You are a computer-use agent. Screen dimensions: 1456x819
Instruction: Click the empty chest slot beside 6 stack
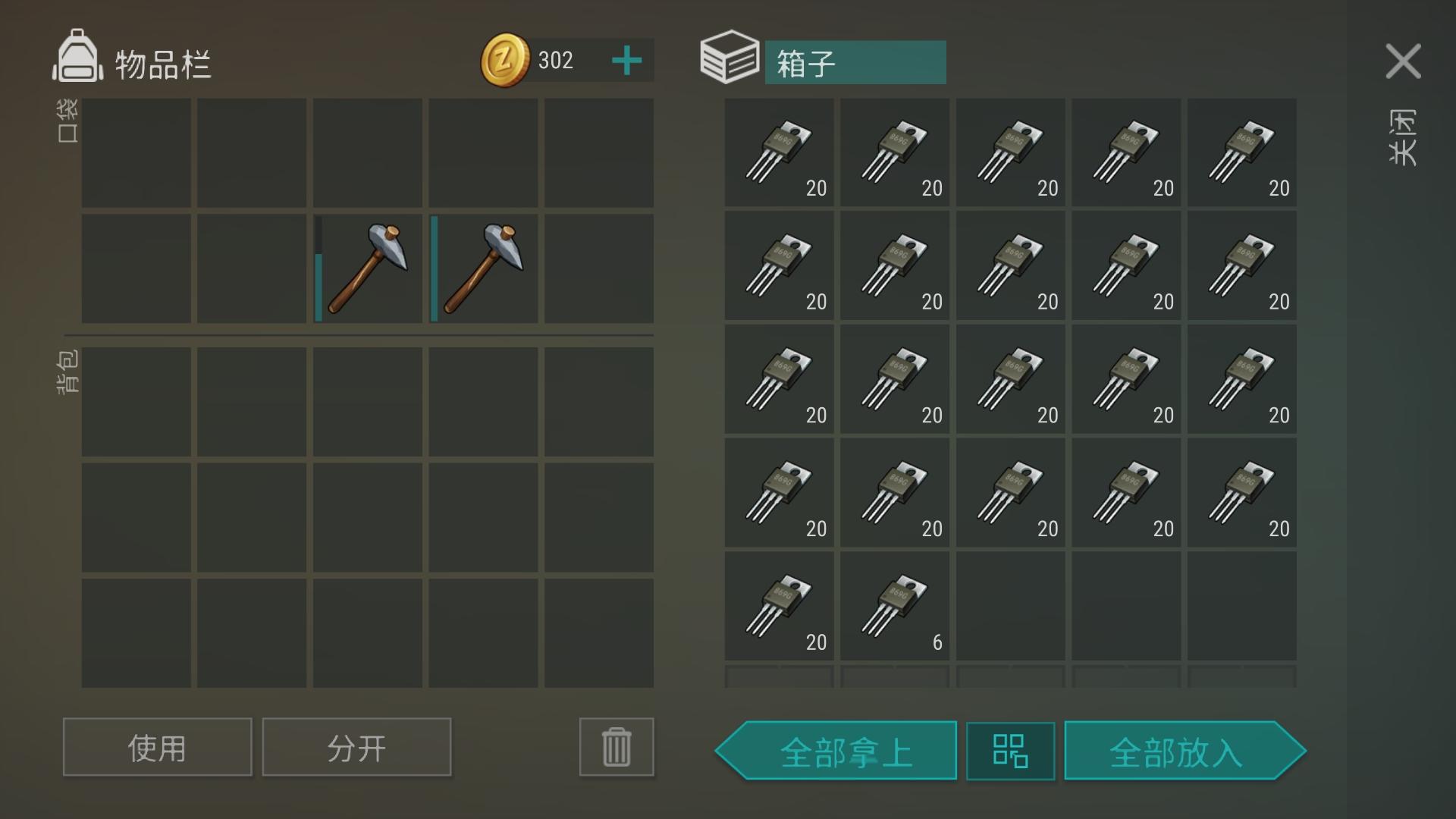pyautogui.click(x=1011, y=606)
